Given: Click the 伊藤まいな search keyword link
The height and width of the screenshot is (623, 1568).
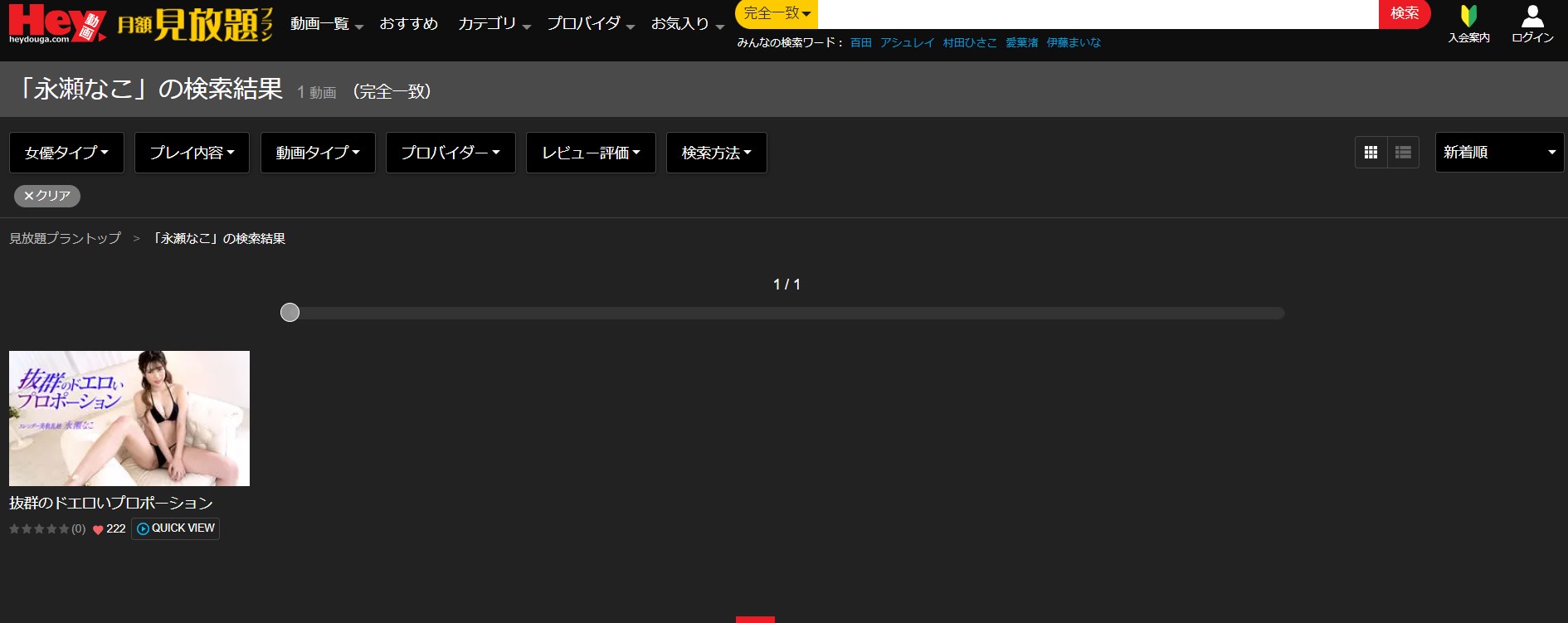Looking at the screenshot, I should (x=1074, y=42).
